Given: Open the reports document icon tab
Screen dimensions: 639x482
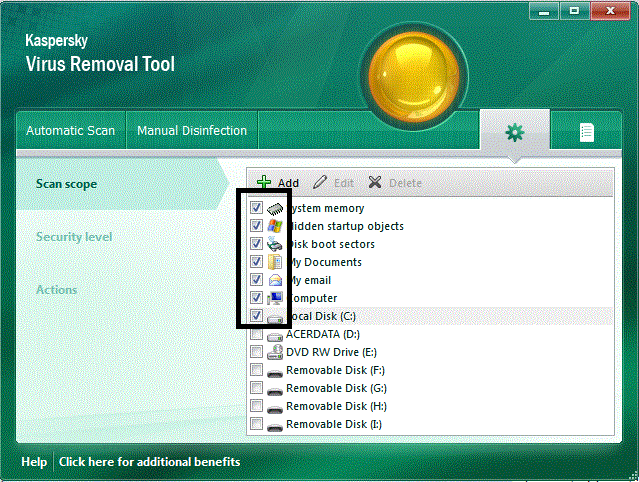Looking at the screenshot, I should click(587, 132).
